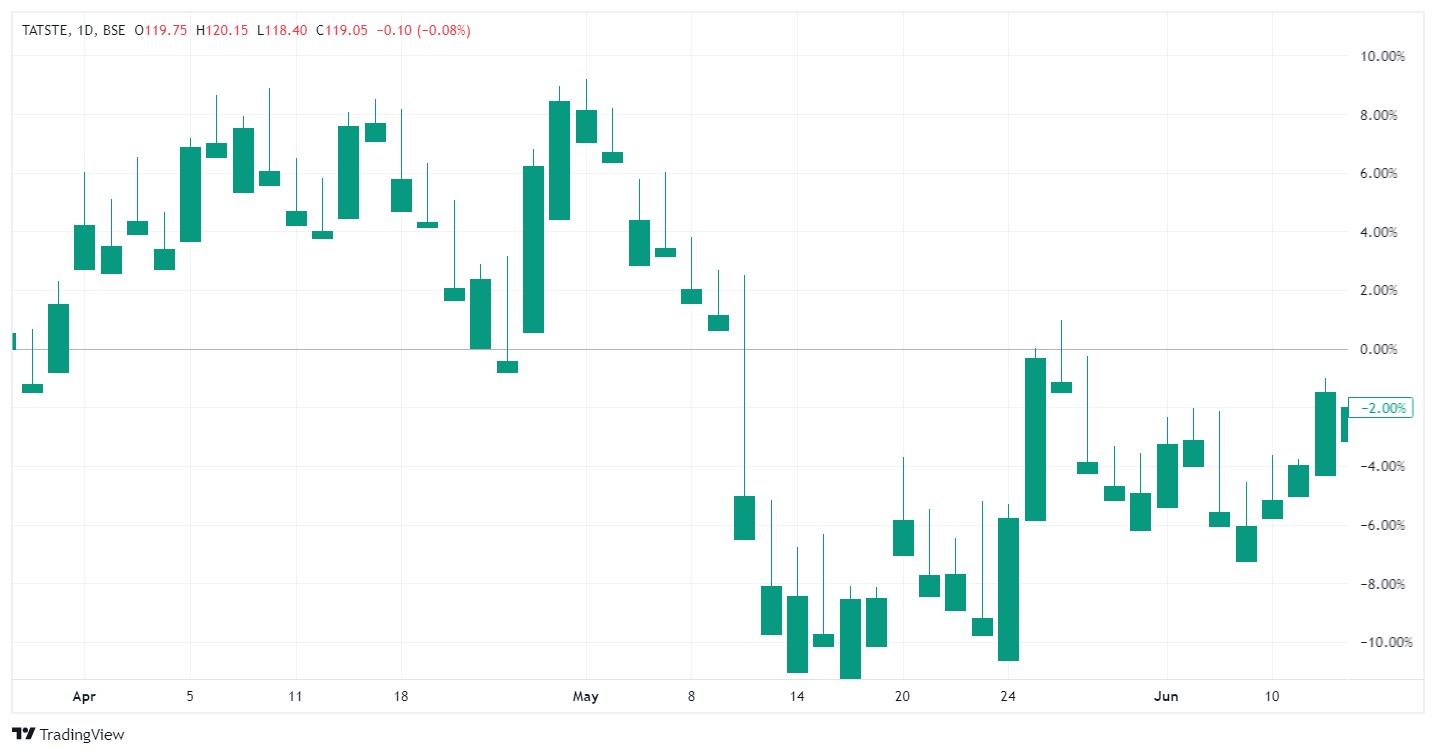This screenshot has width=1436, height=755.
Task: Click the TATSTE symbol name
Action: (x=44, y=31)
